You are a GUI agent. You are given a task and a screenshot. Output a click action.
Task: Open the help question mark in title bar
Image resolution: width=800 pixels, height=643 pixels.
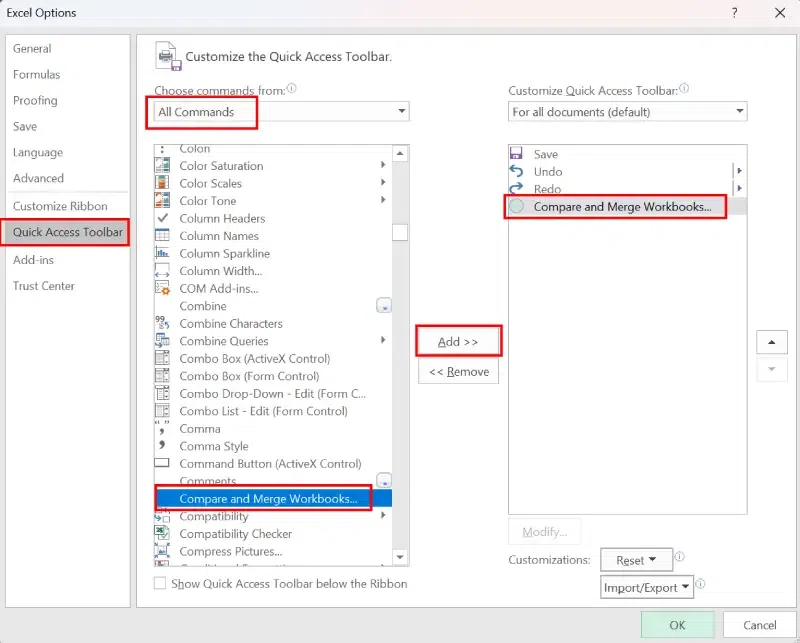tap(734, 13)
